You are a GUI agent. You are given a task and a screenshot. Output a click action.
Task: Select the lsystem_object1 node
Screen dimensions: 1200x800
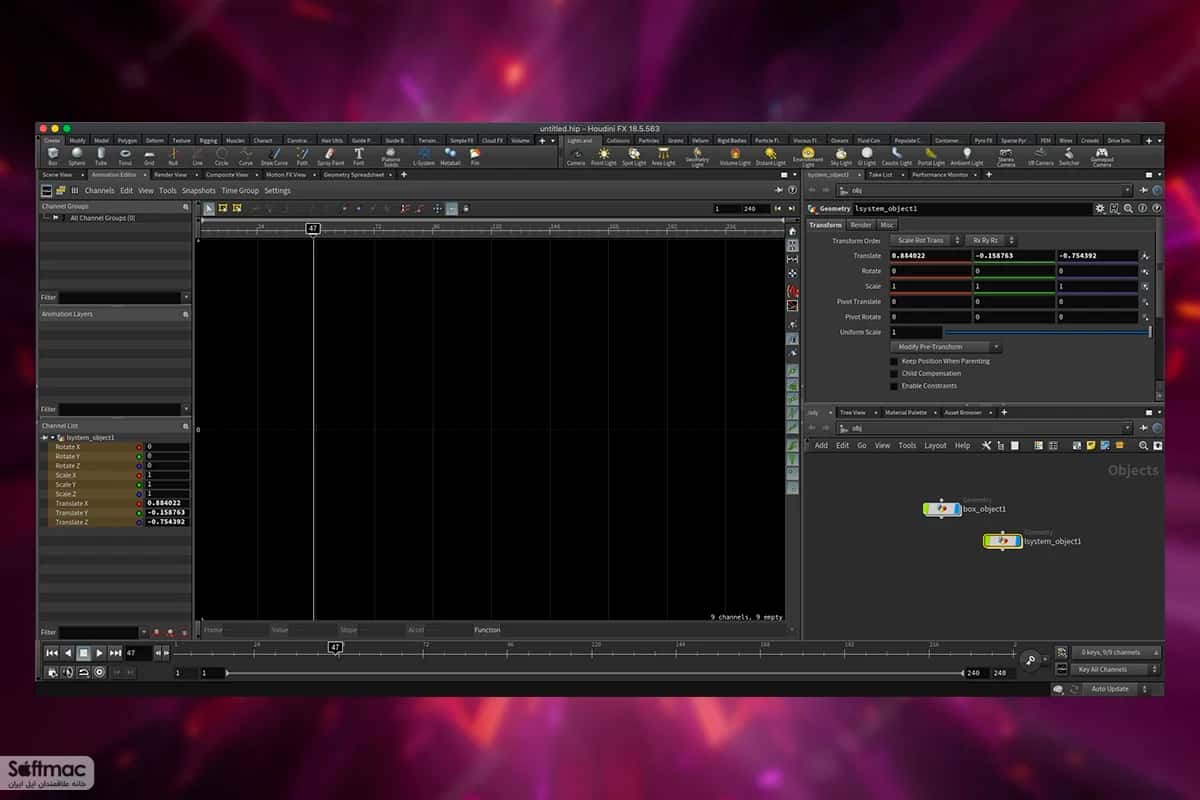point(1002,541)
